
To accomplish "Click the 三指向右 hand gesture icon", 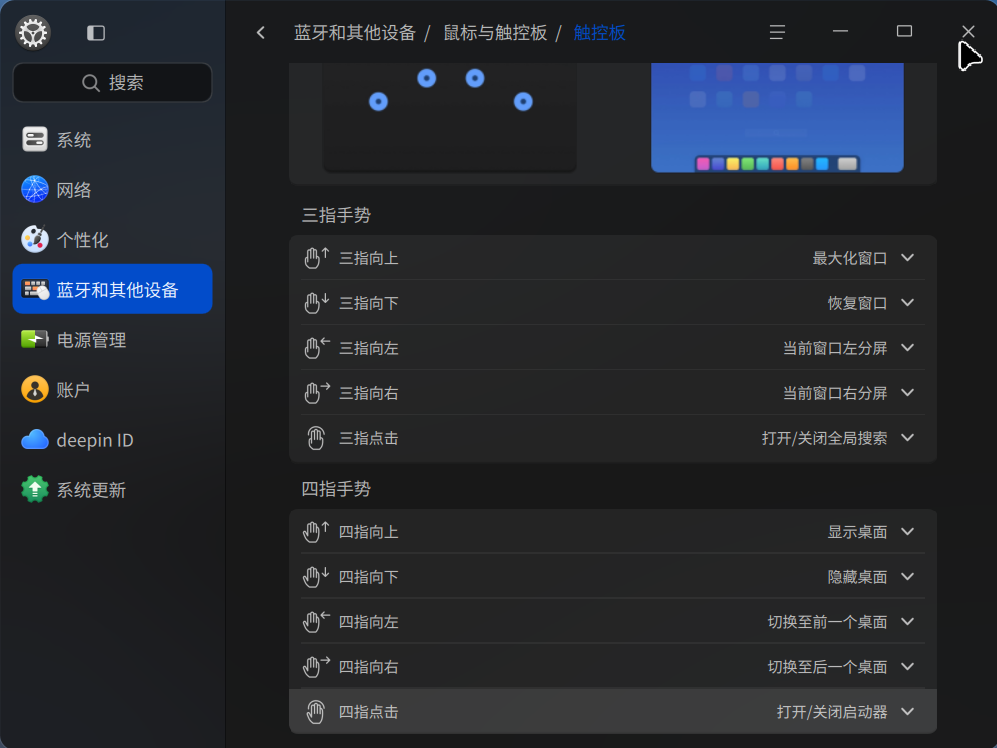I will (316, 393).
